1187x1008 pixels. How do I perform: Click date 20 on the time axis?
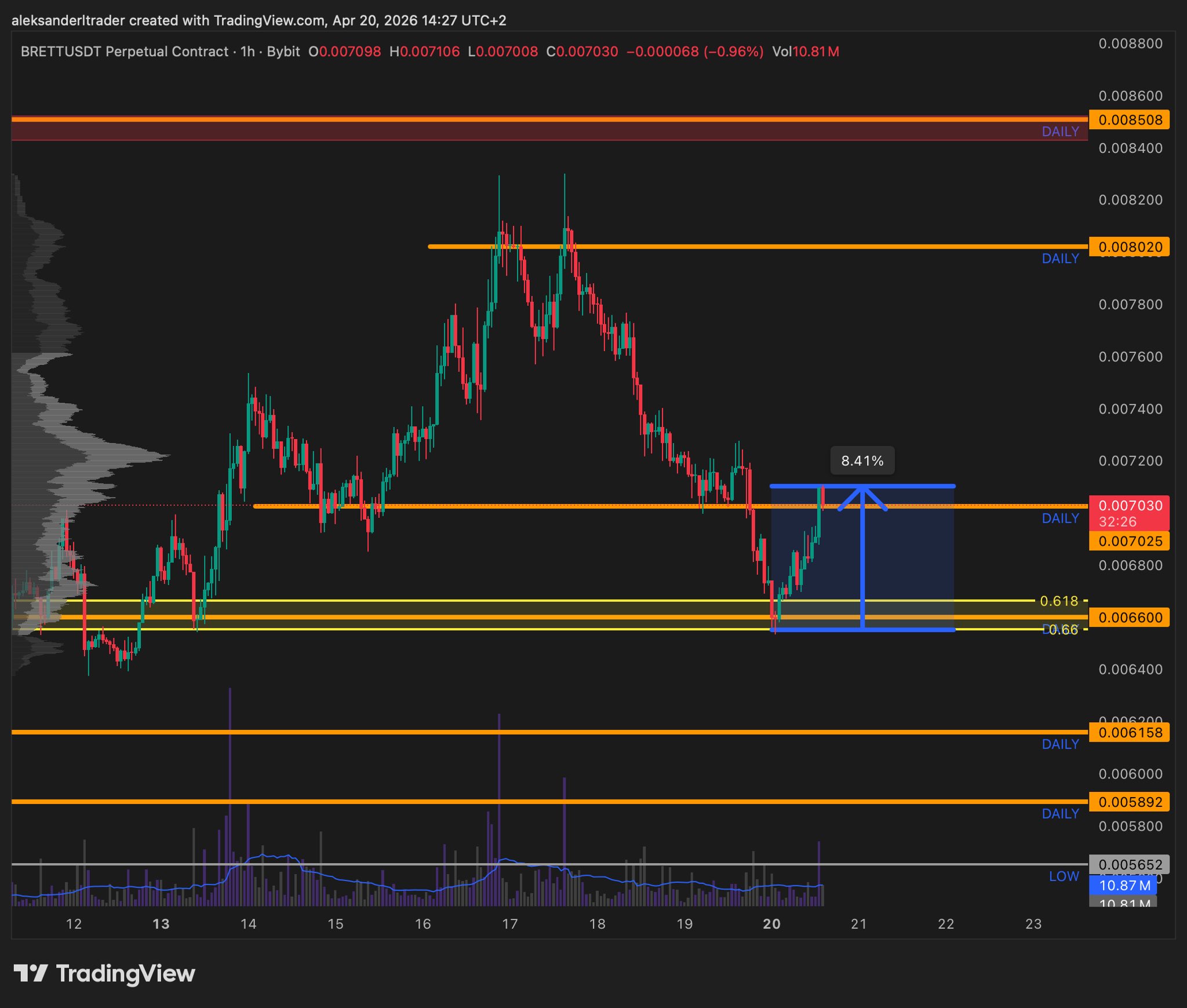tap(771, 924)
